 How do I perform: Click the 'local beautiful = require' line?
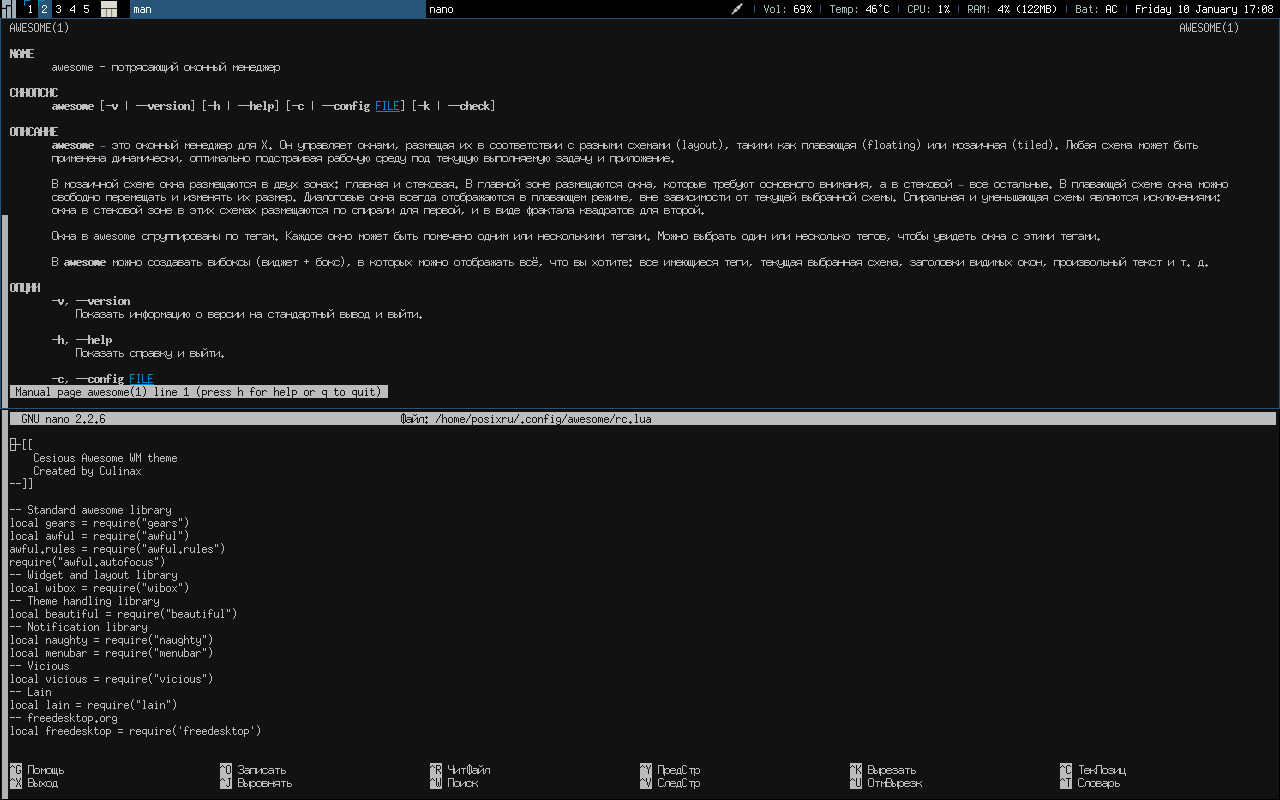(x=123, y=614)
